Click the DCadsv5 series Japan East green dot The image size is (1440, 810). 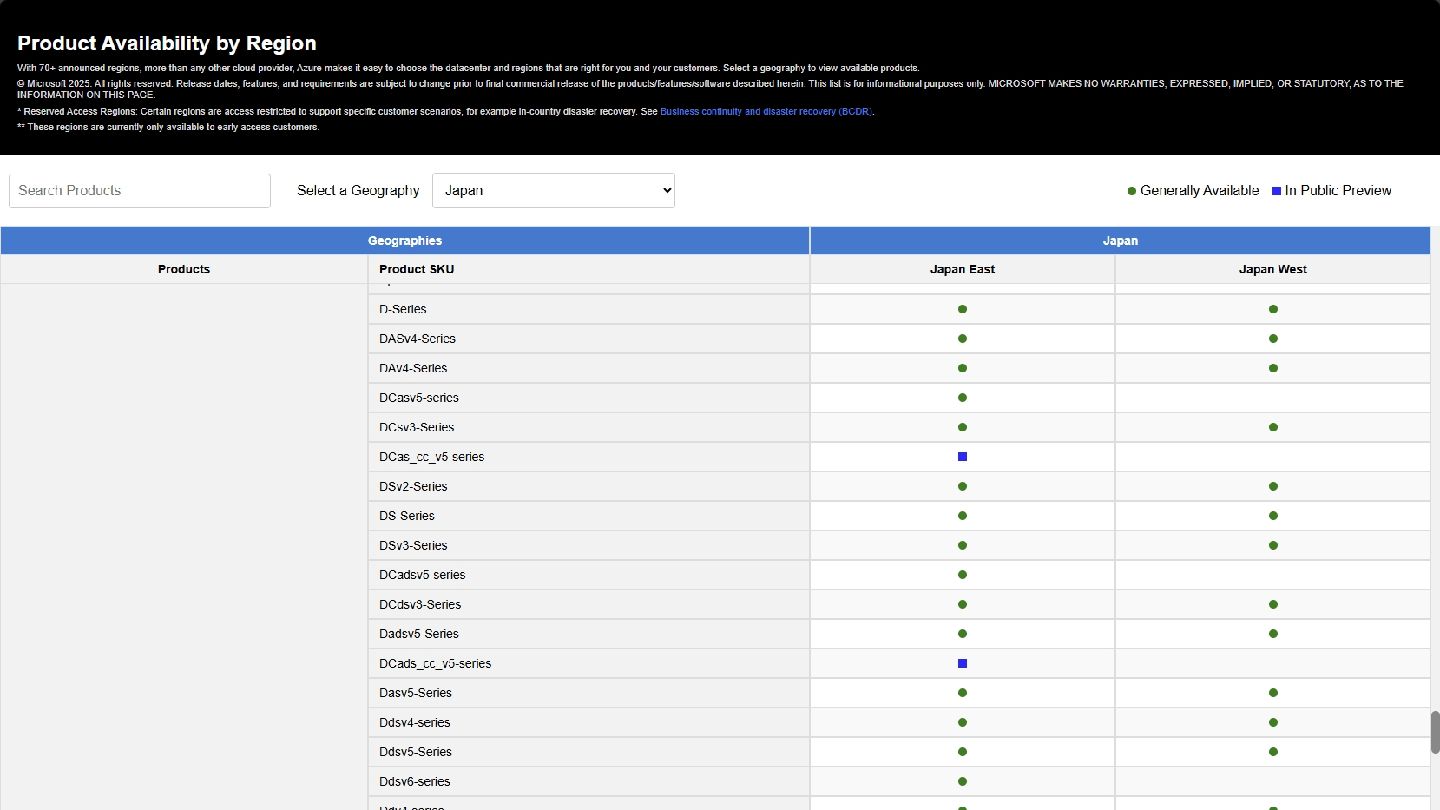pyautogui.click(x=962, y=575)
